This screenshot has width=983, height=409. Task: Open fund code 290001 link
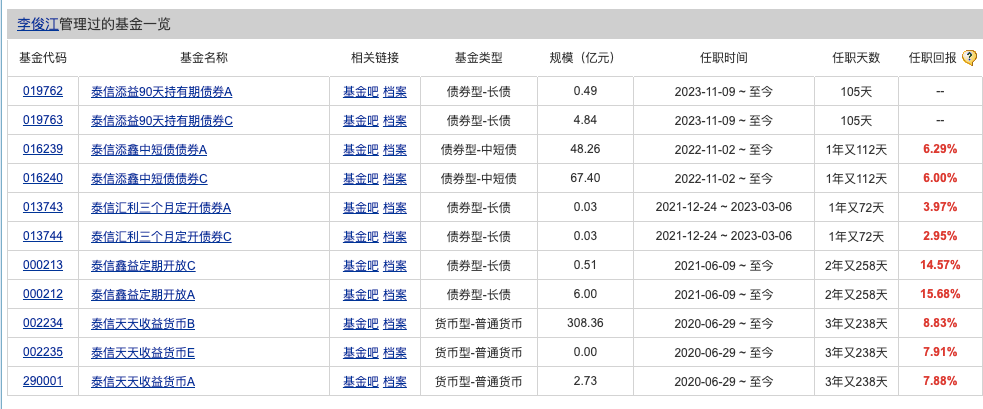pyautogui.click(x=43, y=381)
